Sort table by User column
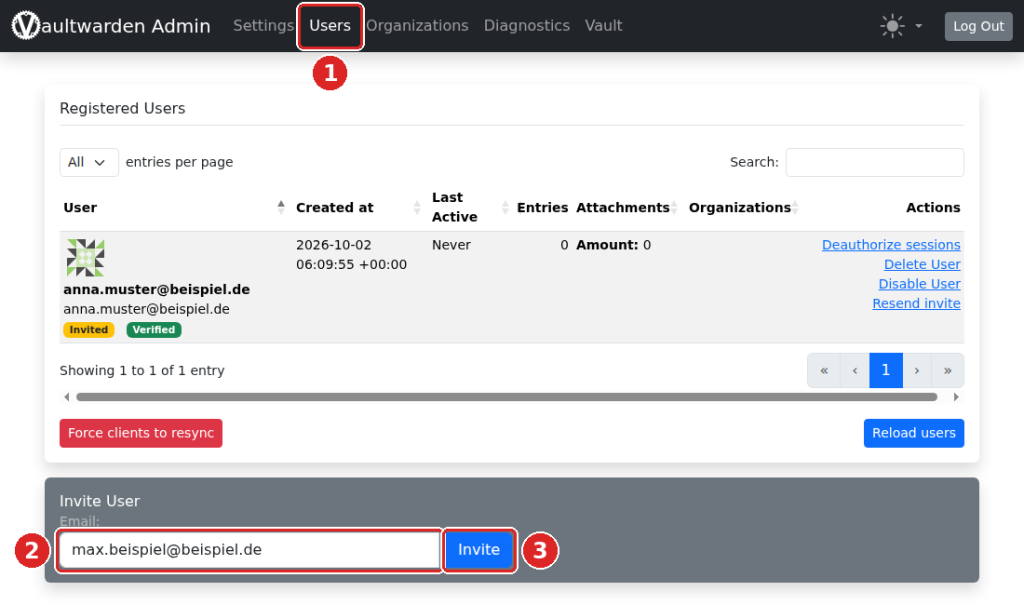This screenshot has width=1024, height=605. [175, 207]
